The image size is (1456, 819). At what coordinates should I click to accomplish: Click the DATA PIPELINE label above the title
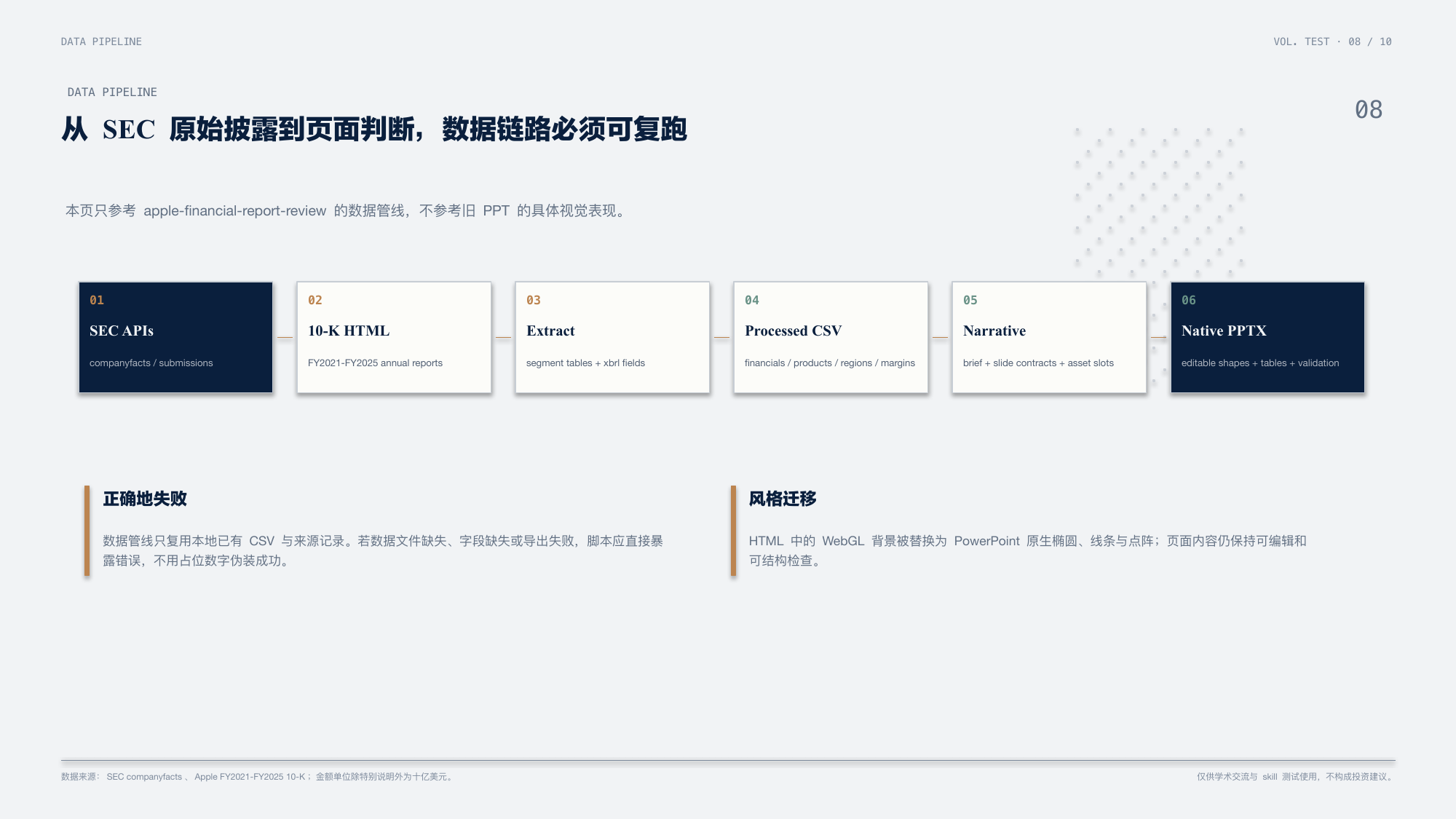[x=112, y=92]
